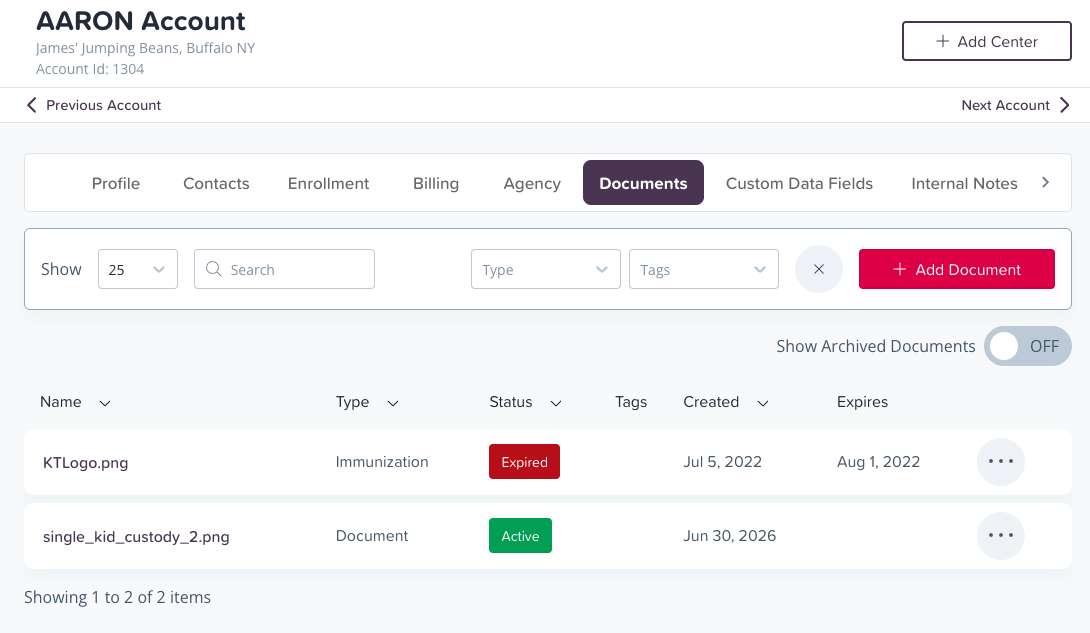Open the KTLogo.png document link

(x=86, y=463)
